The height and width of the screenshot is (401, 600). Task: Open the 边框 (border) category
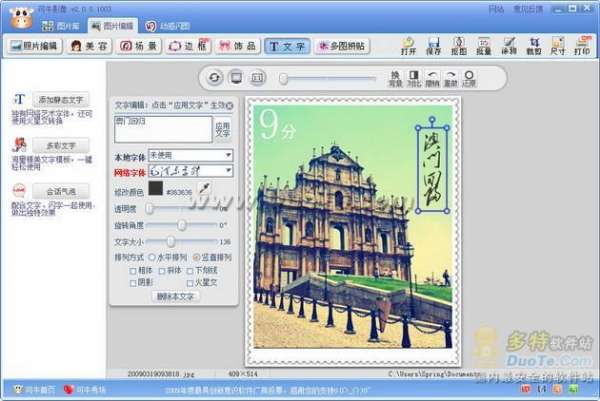coord(188,46)
